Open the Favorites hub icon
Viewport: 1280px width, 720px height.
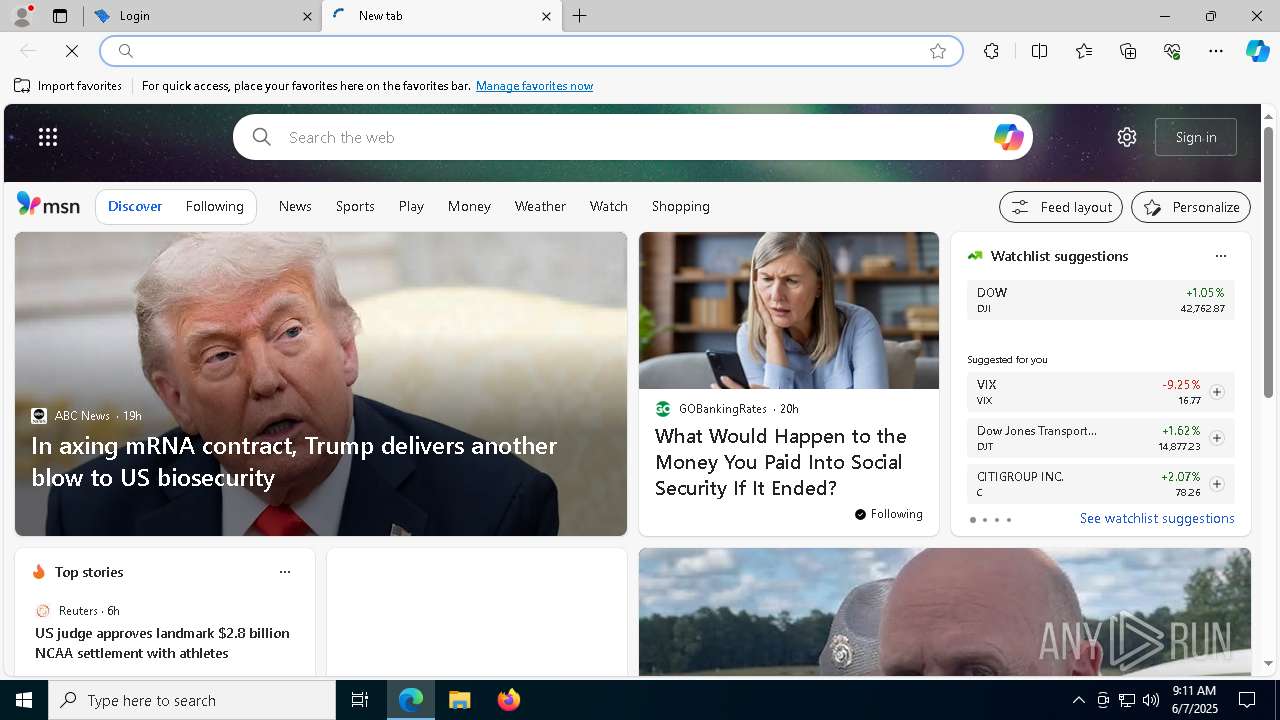click(1084, 51)
